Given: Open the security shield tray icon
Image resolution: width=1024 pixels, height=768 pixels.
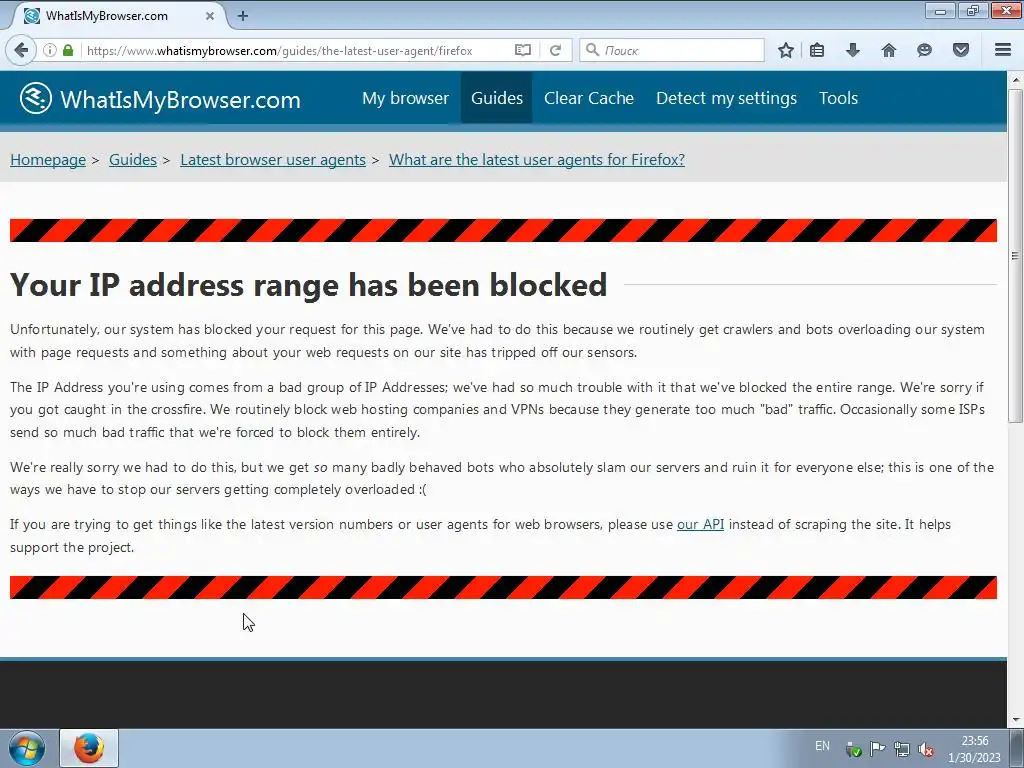Looking at the screenshot, I should pos(853,749).
